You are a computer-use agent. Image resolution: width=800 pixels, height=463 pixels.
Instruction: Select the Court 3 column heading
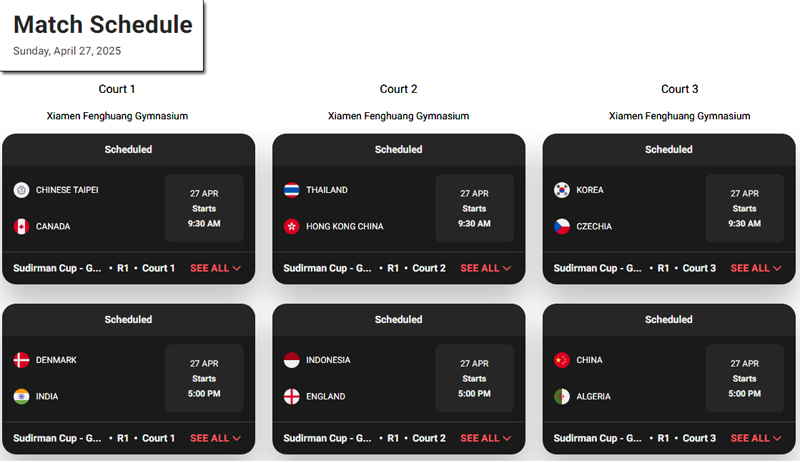[680, 89]
